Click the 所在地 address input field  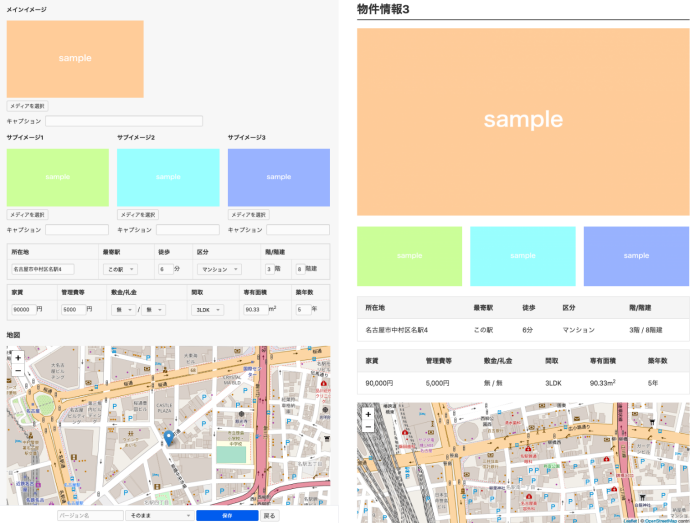(43, 269)
